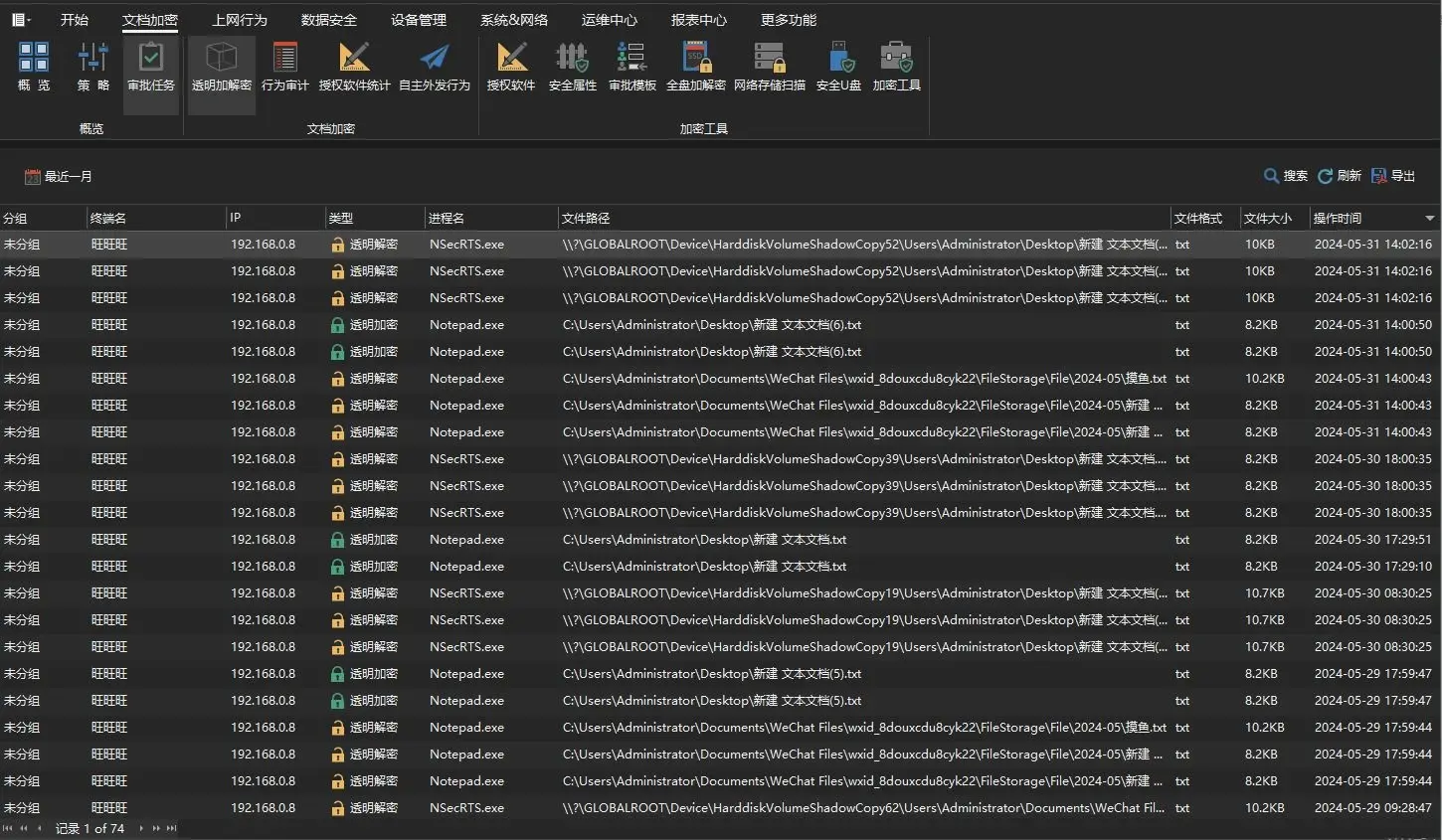Sort by the 类型 column header
The height and width of the screenshot is (840, 1442).
click(375, 219)
